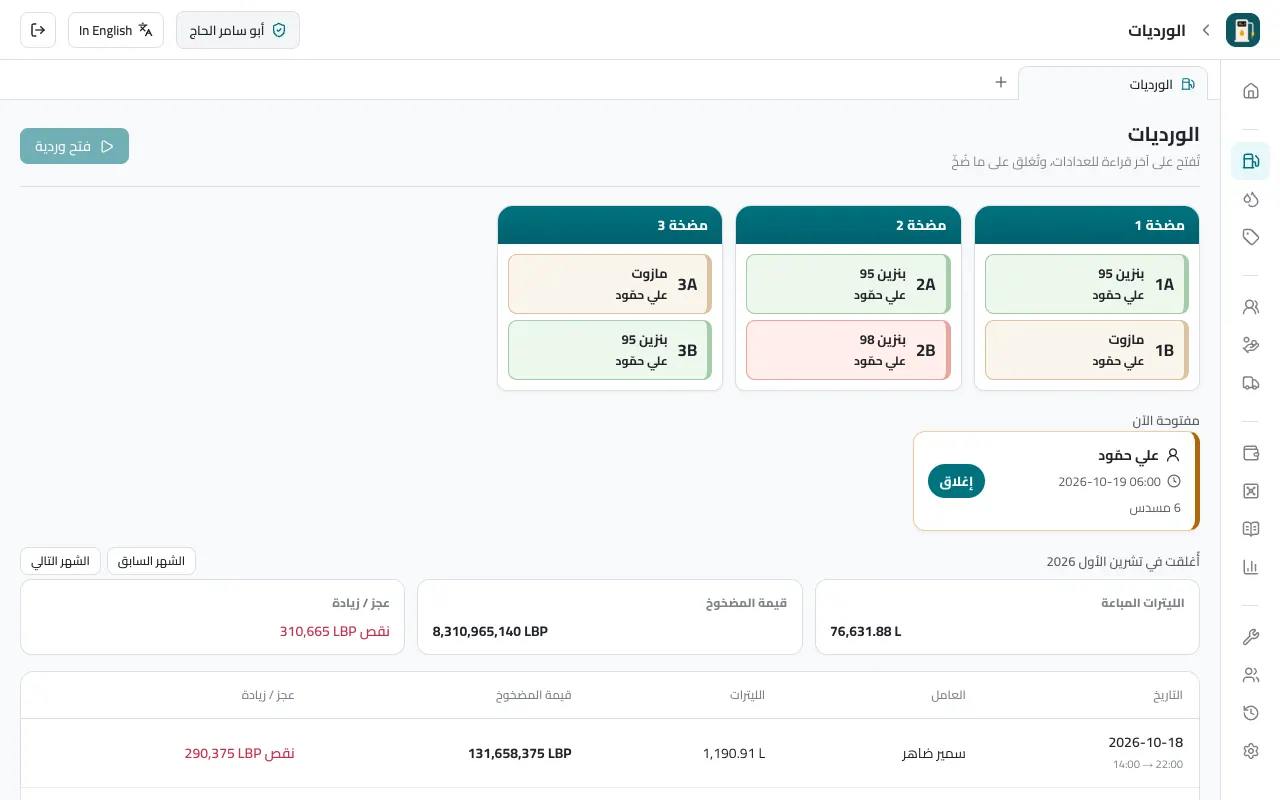
Task: Click the 2026-10-18 shift row date
Action: [x=1146, y=743]
